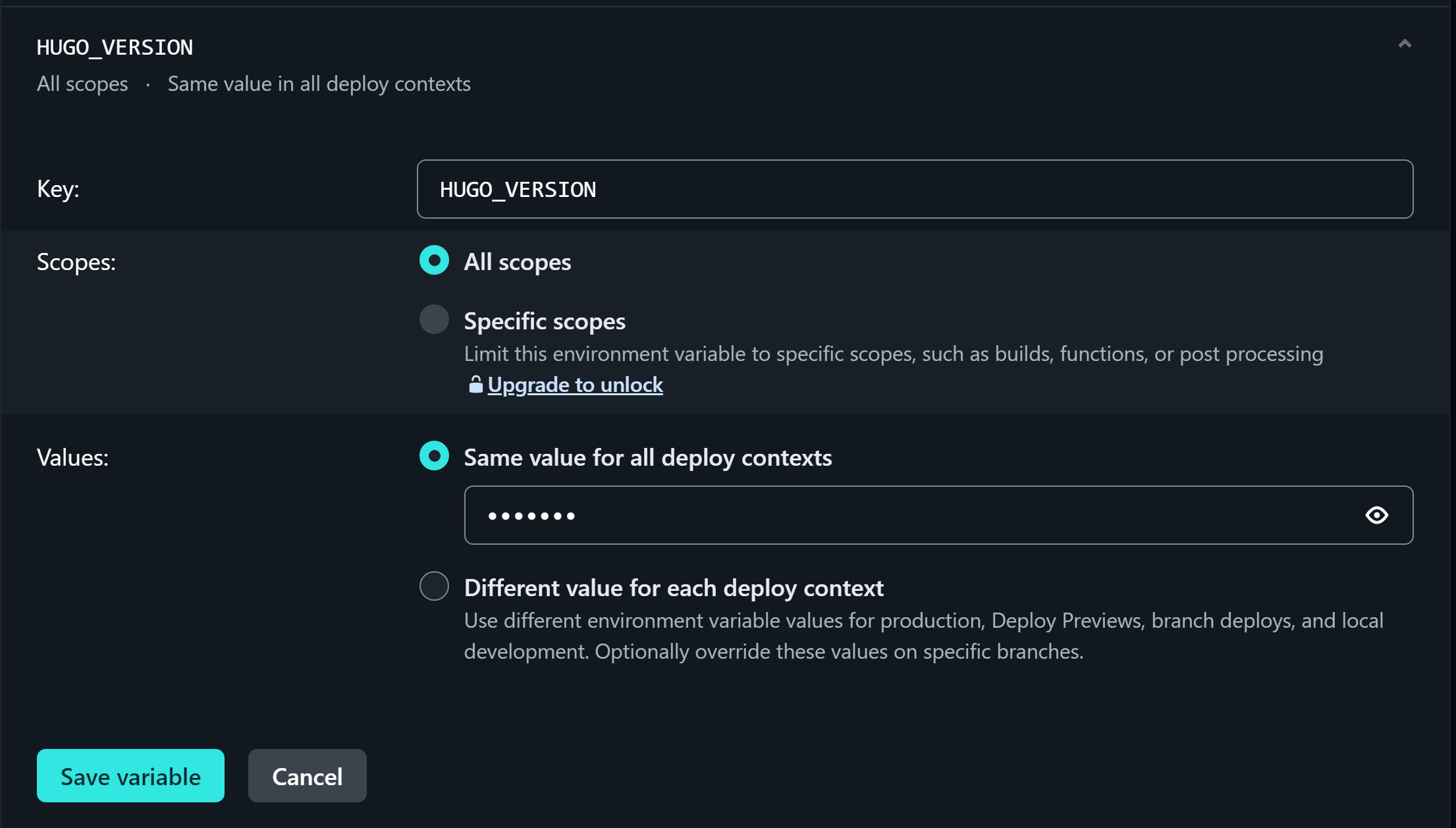The width and height of the screenshot is (1456, 828).
Task: Click the "Scopes:" section label
Action: coord(76,262)
